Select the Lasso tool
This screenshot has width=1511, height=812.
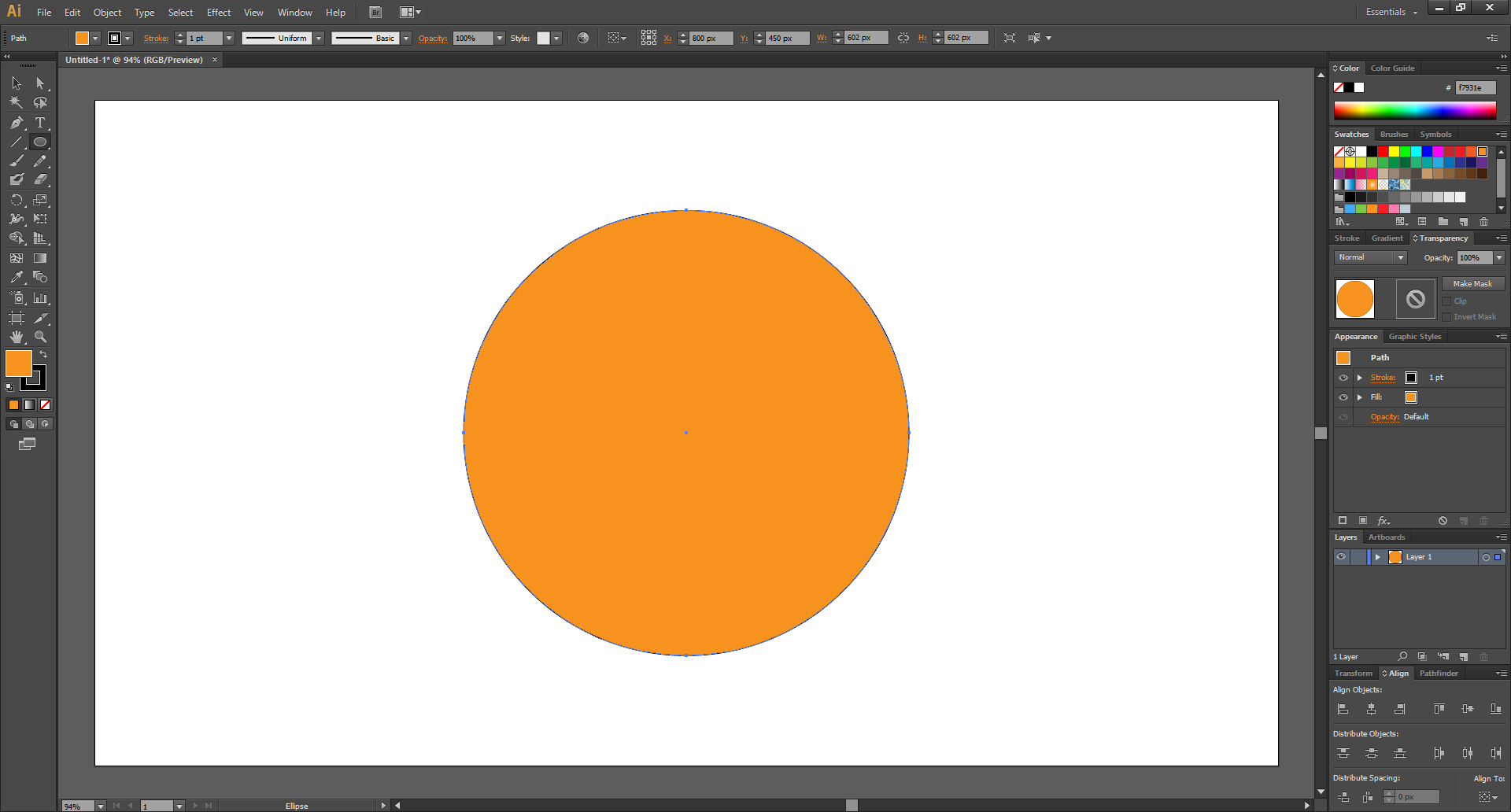click(x=40, y=102)
